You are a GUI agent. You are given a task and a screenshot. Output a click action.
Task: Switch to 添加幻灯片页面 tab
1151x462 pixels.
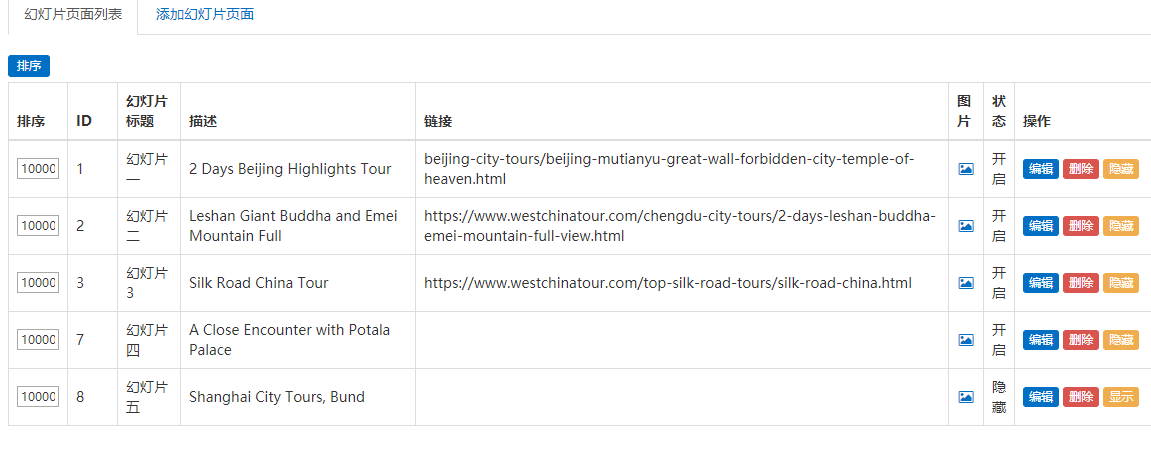[x=205, y=15]
